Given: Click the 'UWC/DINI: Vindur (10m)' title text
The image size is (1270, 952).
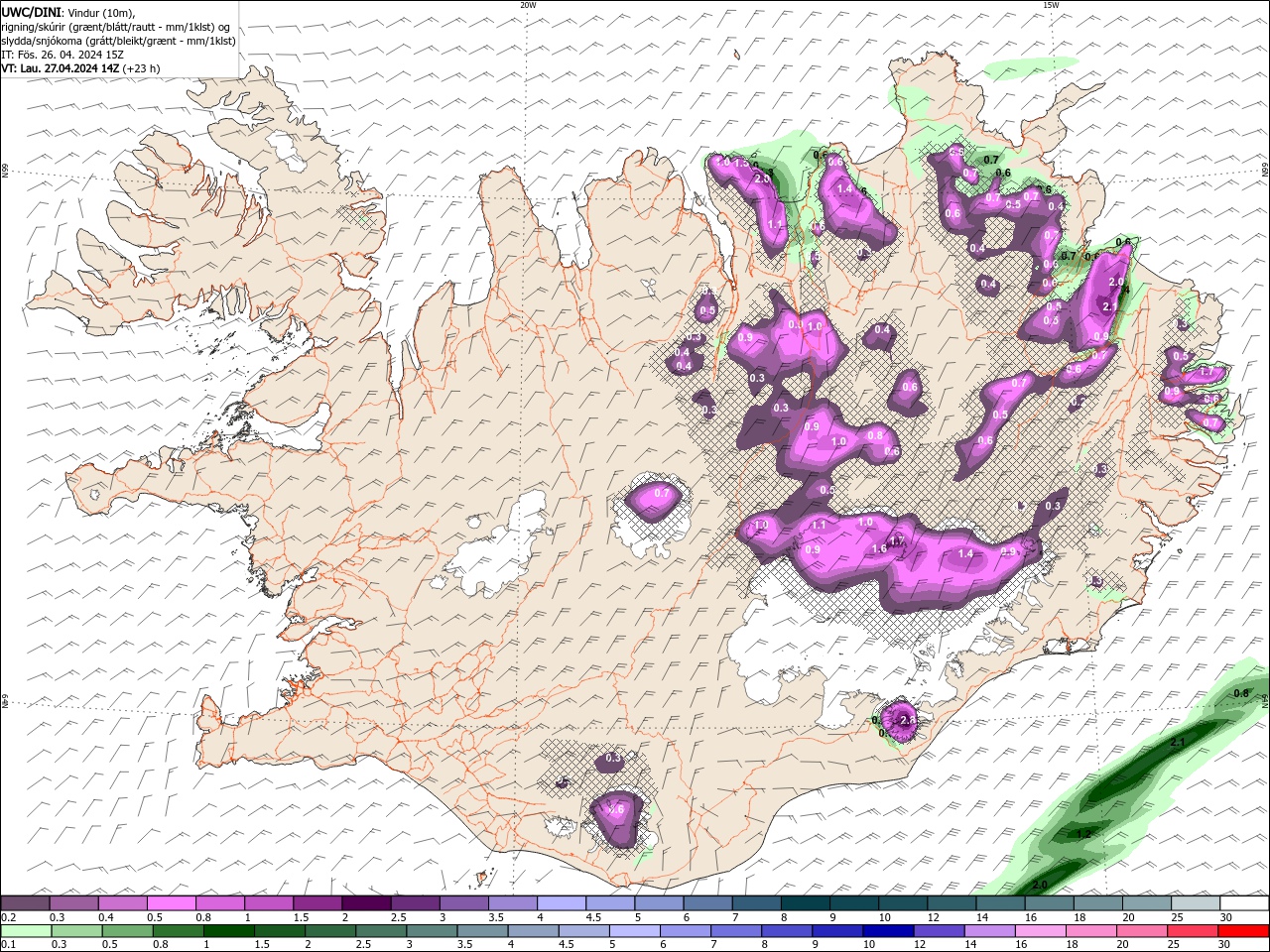Looking at the screenshot, I should pyautogui.click(x=66, y=12).
